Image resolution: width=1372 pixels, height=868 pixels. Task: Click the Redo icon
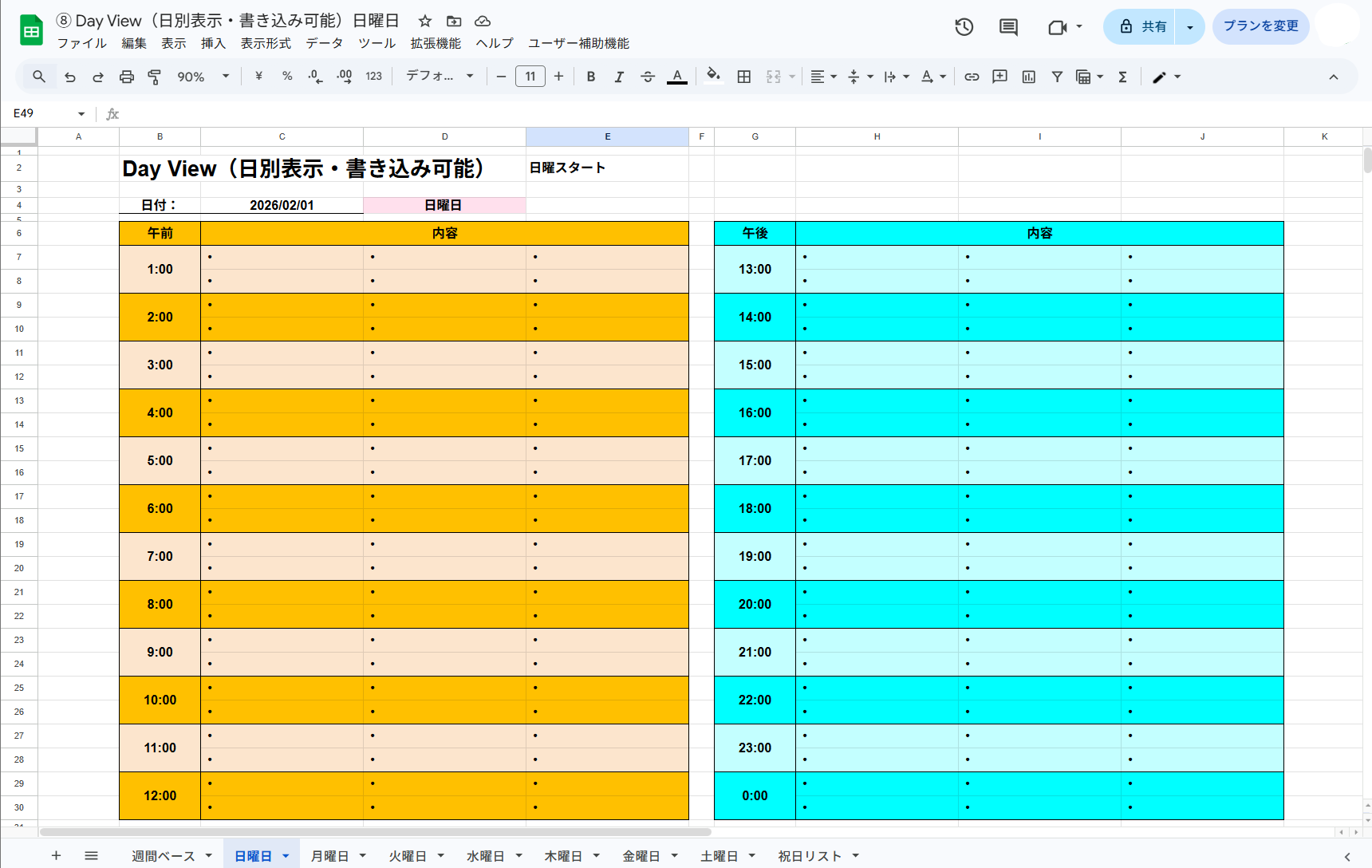[x=97, y=77]
